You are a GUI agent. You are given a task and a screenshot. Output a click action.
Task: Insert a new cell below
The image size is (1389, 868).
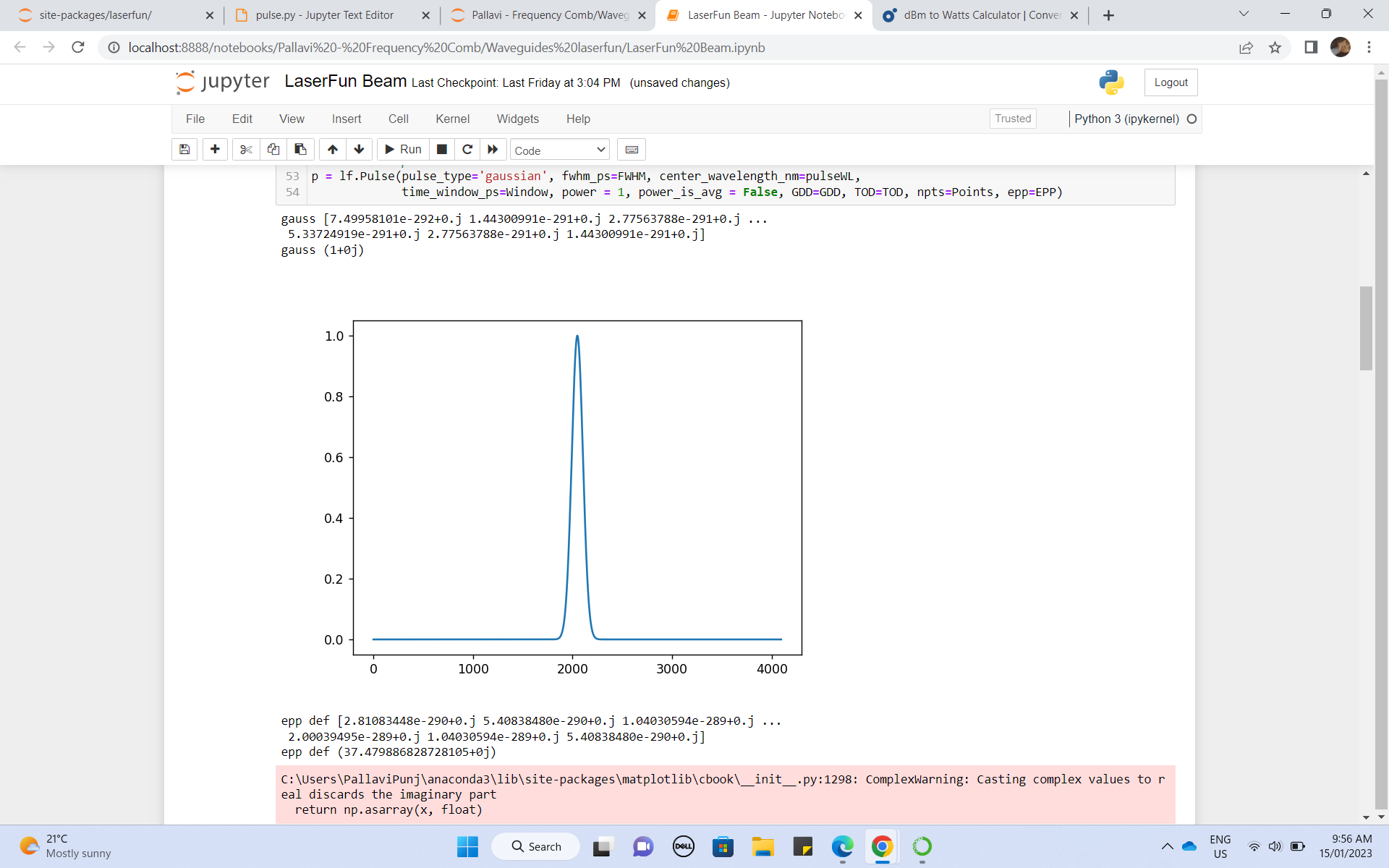215,149
